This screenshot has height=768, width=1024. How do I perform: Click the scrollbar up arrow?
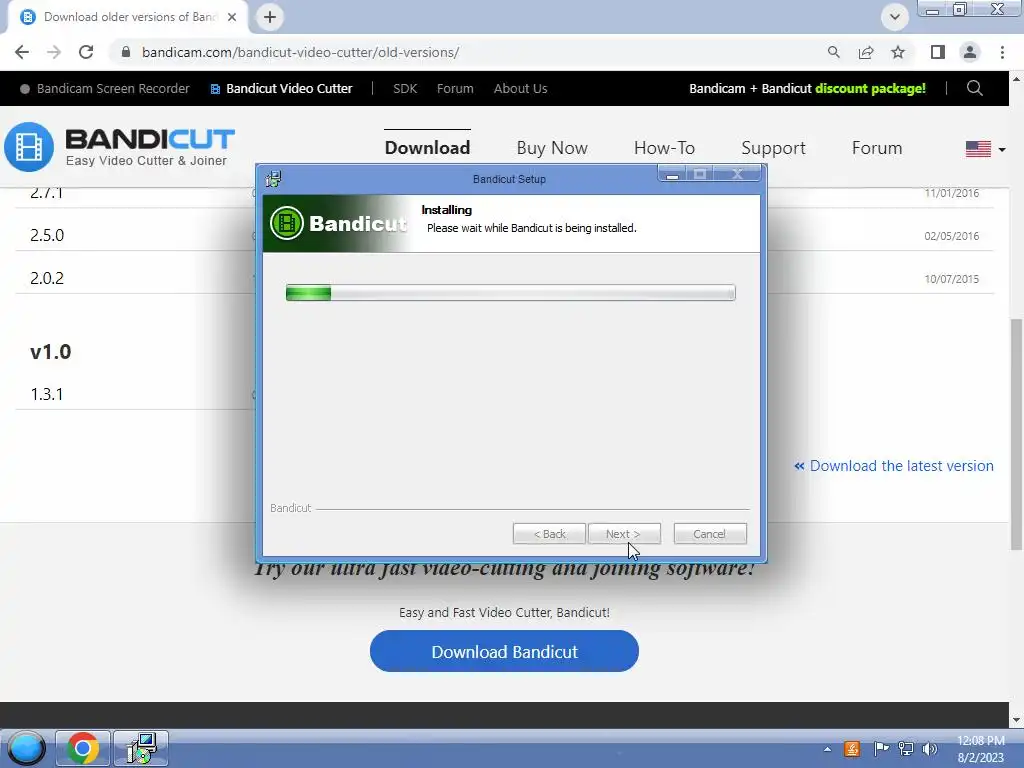[1016, 79]
